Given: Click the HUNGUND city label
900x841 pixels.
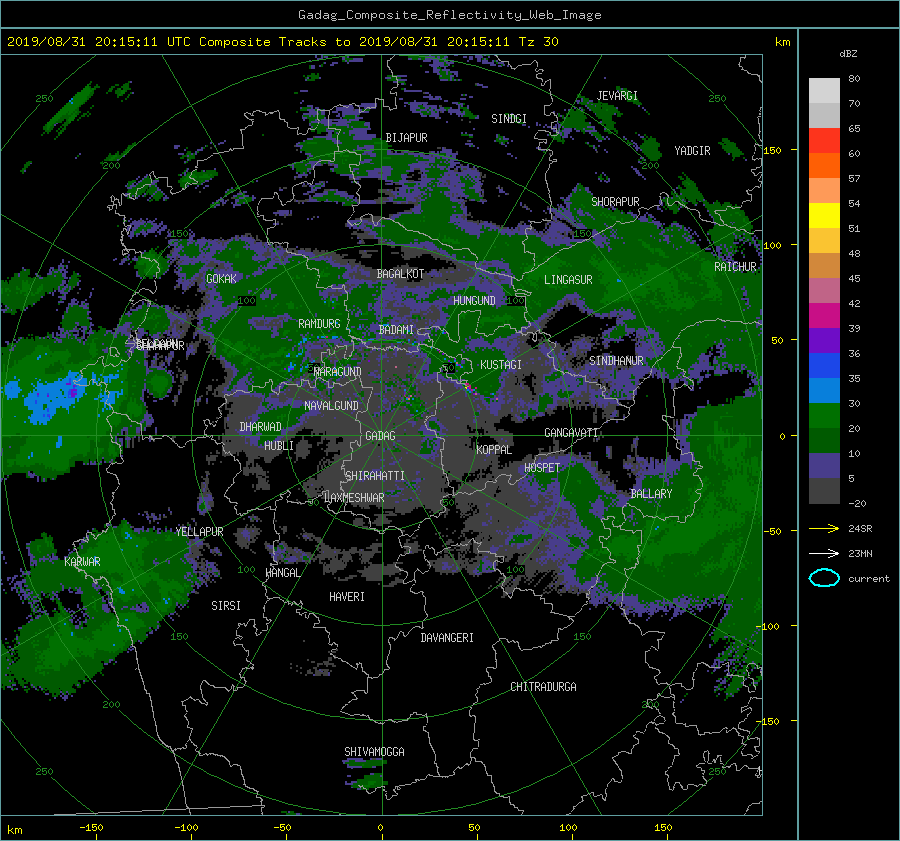Looking at the screenshot, I should [x=474, y=300].
